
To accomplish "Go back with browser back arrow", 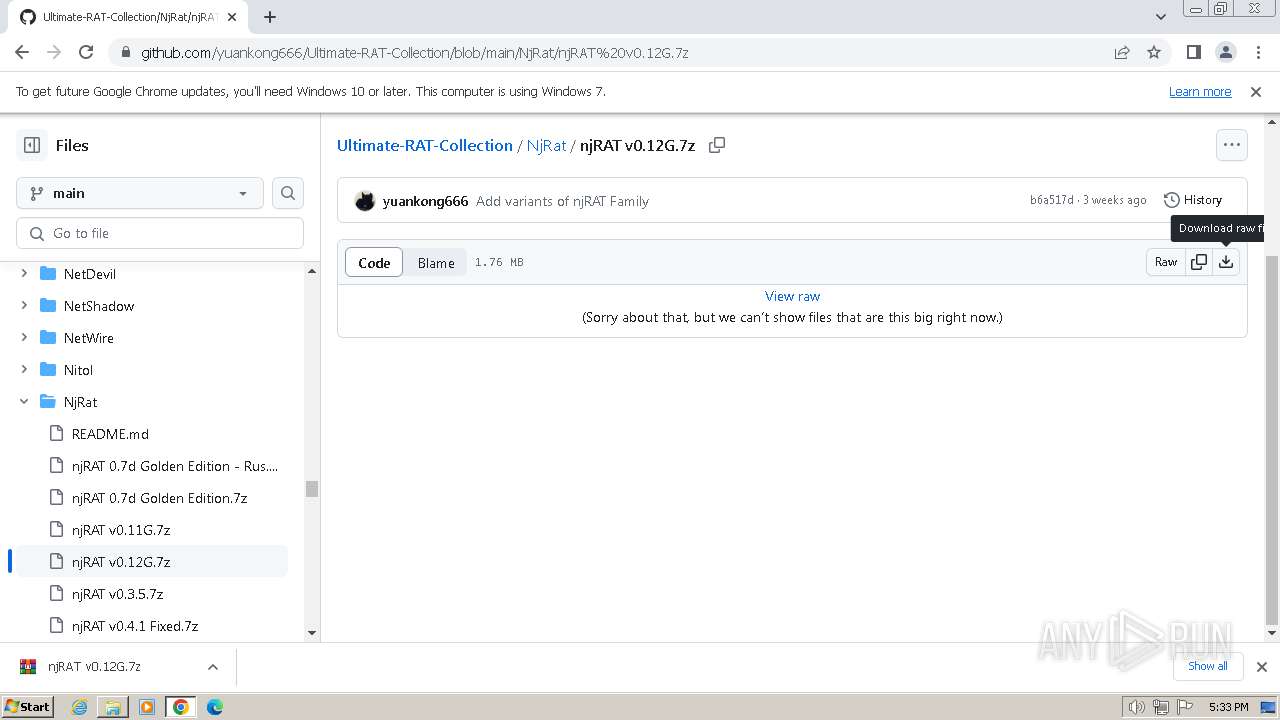I will point(22,52).
